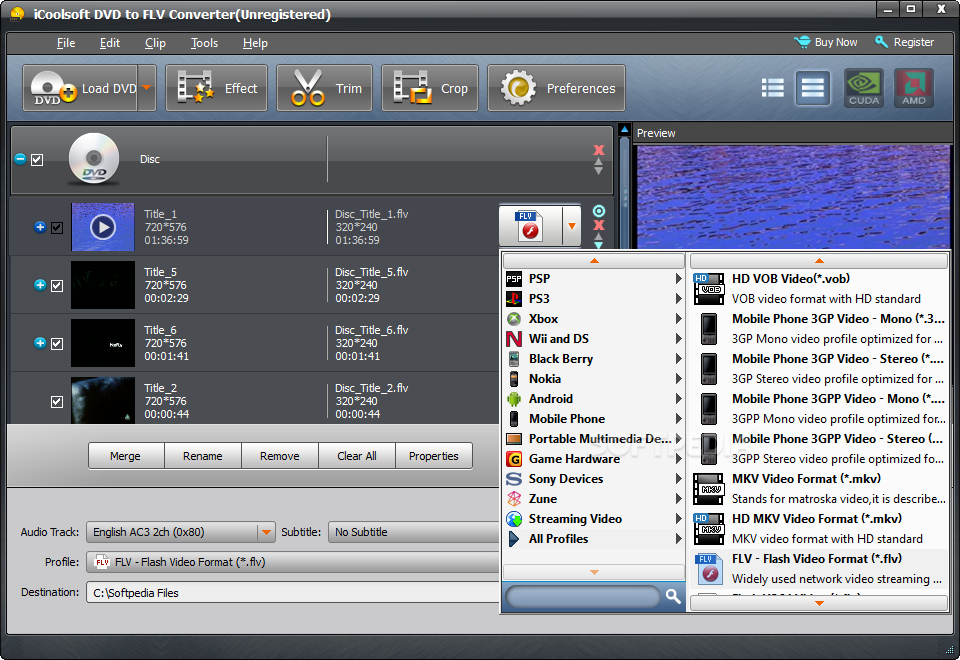
Task: Expand All Profiles category
Action: tap(594, 539)
